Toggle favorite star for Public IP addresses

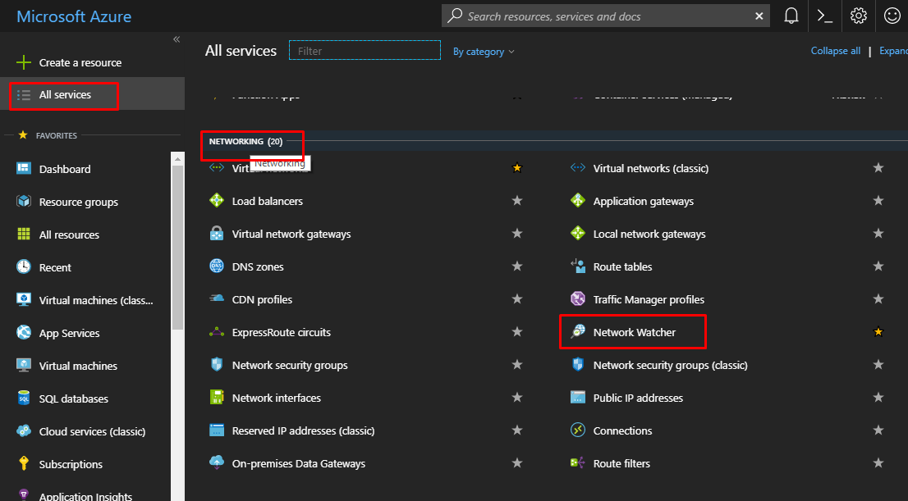pyautogui.click(x=878, y=398)
